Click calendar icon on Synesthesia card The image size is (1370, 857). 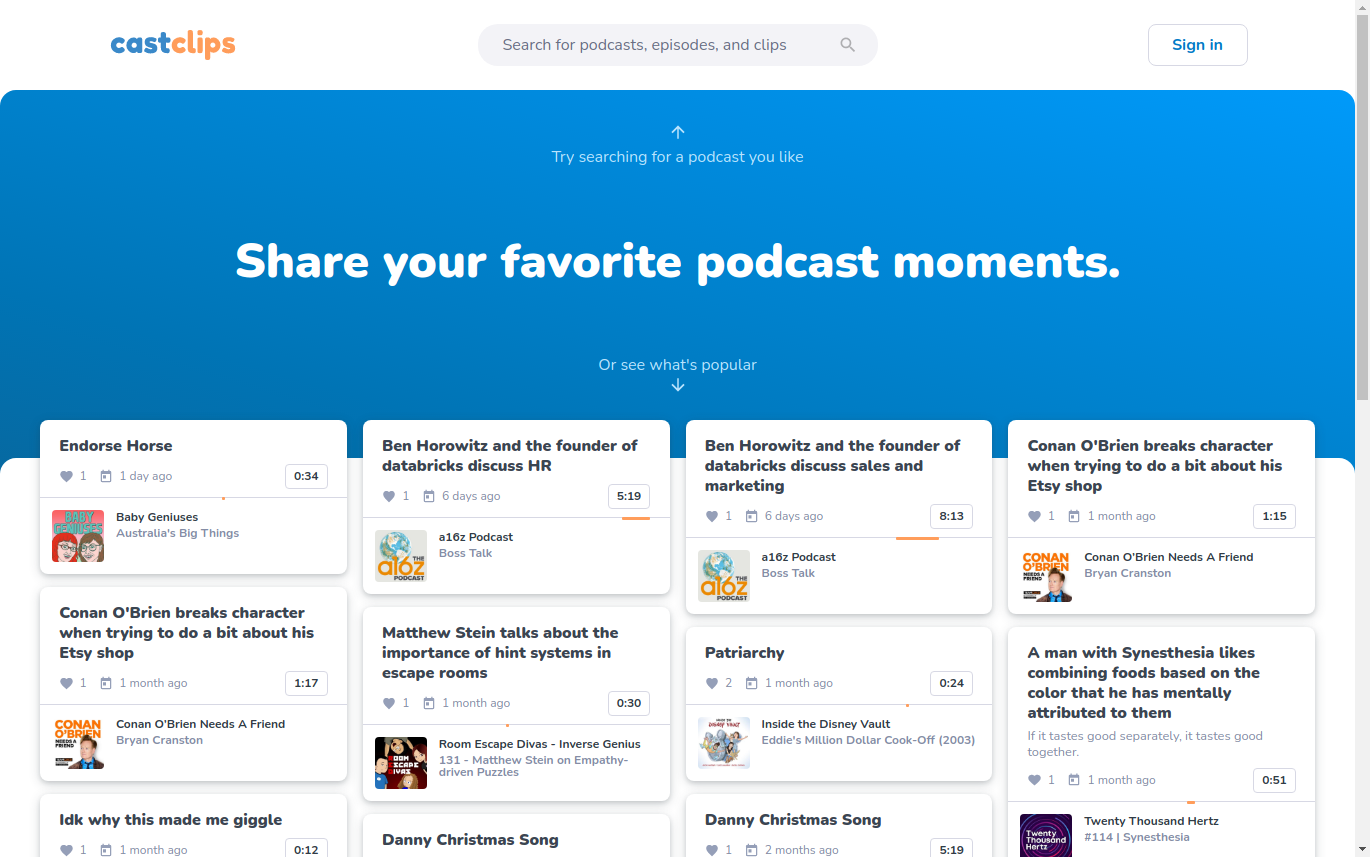(1075, 780)
